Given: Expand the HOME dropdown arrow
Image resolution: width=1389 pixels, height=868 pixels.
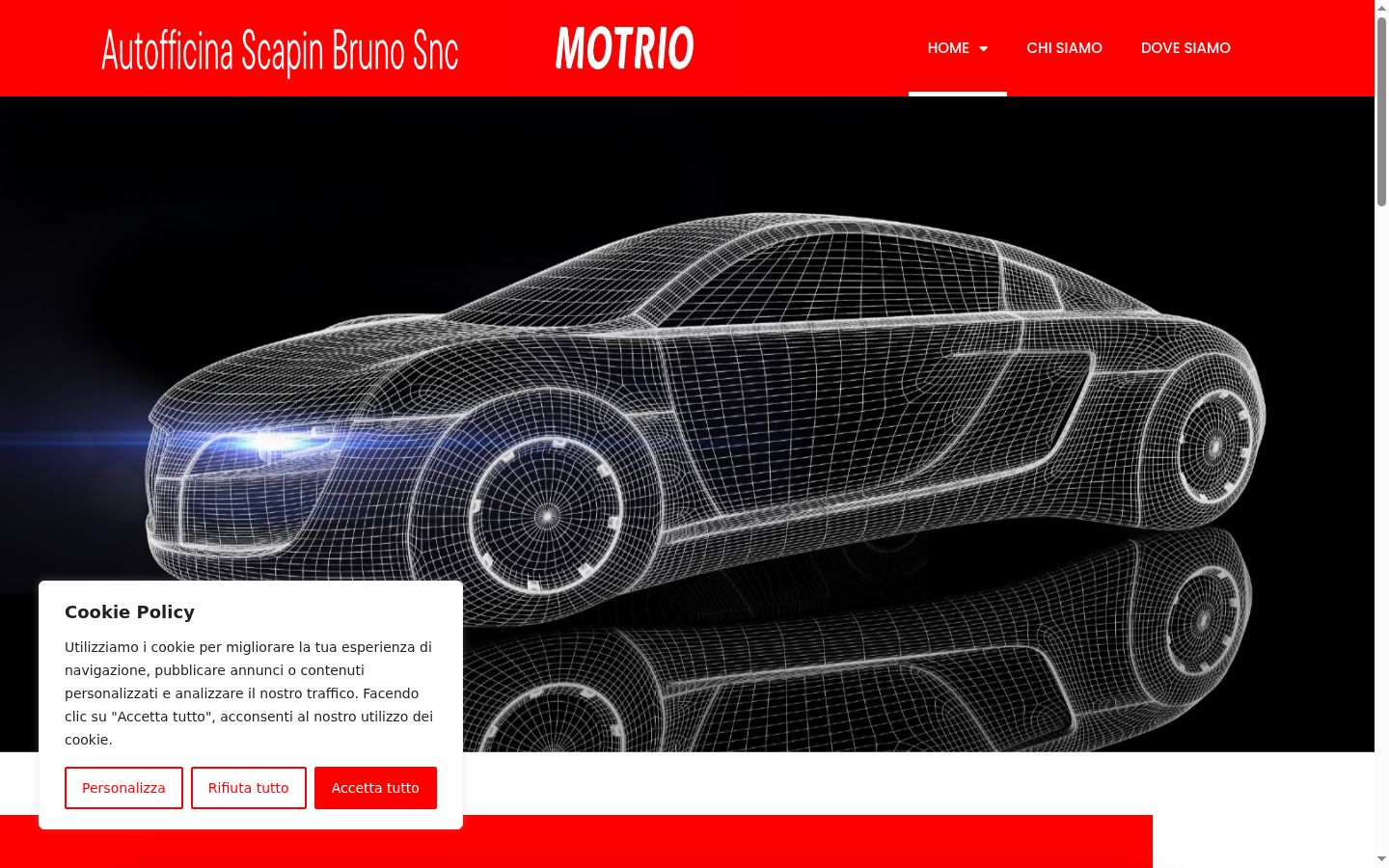Looking at the screenshot, I should pyautogui.click(x=984, y=48).
